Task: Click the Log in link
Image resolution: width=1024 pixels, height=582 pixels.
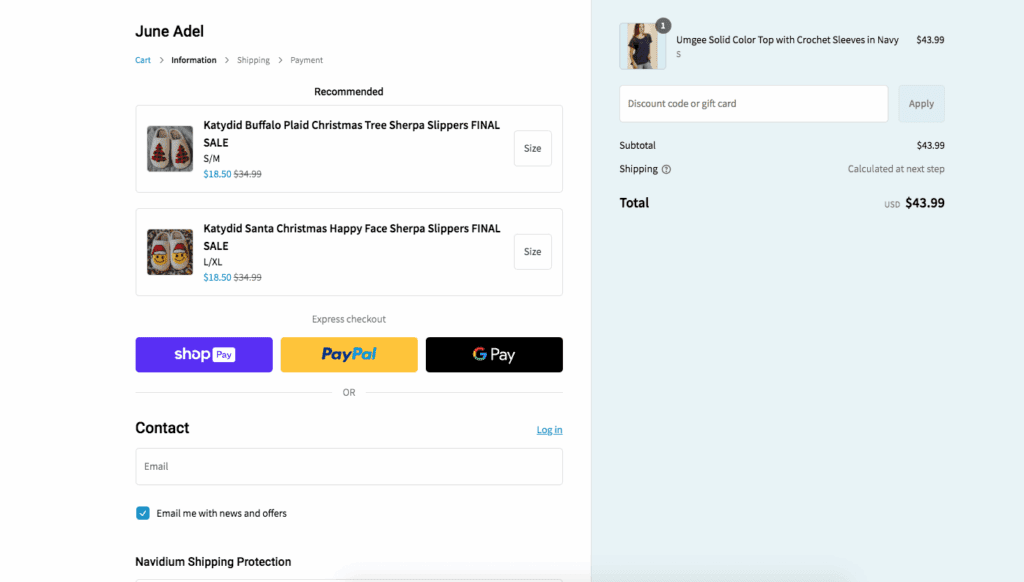Action: coord(549,430)
